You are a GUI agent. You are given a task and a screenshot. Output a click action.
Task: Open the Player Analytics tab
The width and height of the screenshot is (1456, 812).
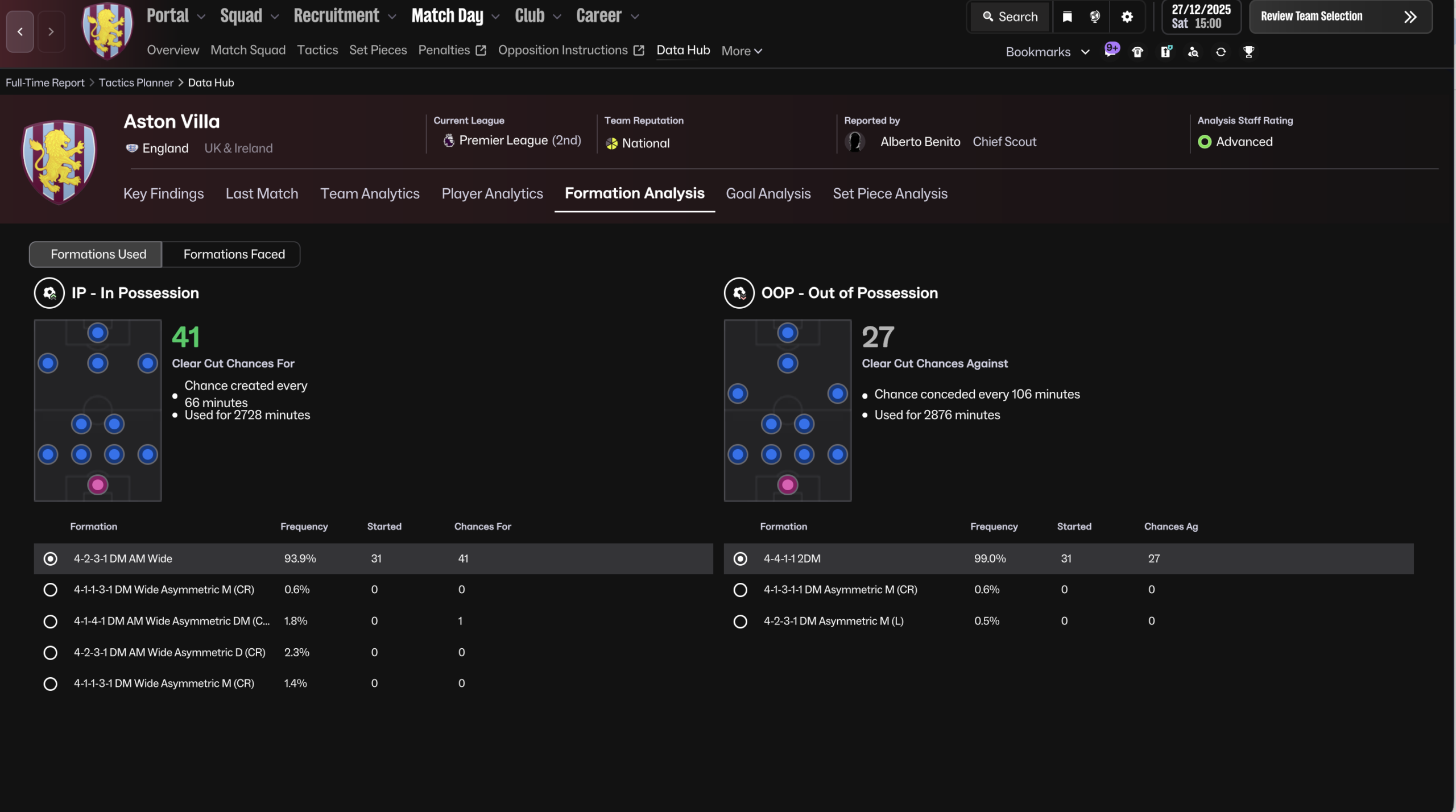pos(492,194)
